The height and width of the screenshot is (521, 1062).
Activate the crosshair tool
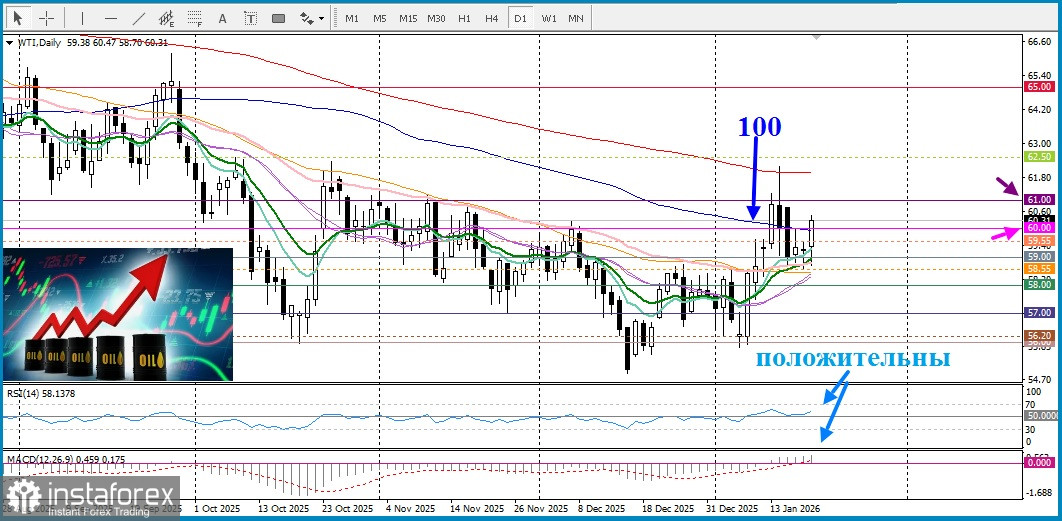pyautogui.click(x=47, y=18)
